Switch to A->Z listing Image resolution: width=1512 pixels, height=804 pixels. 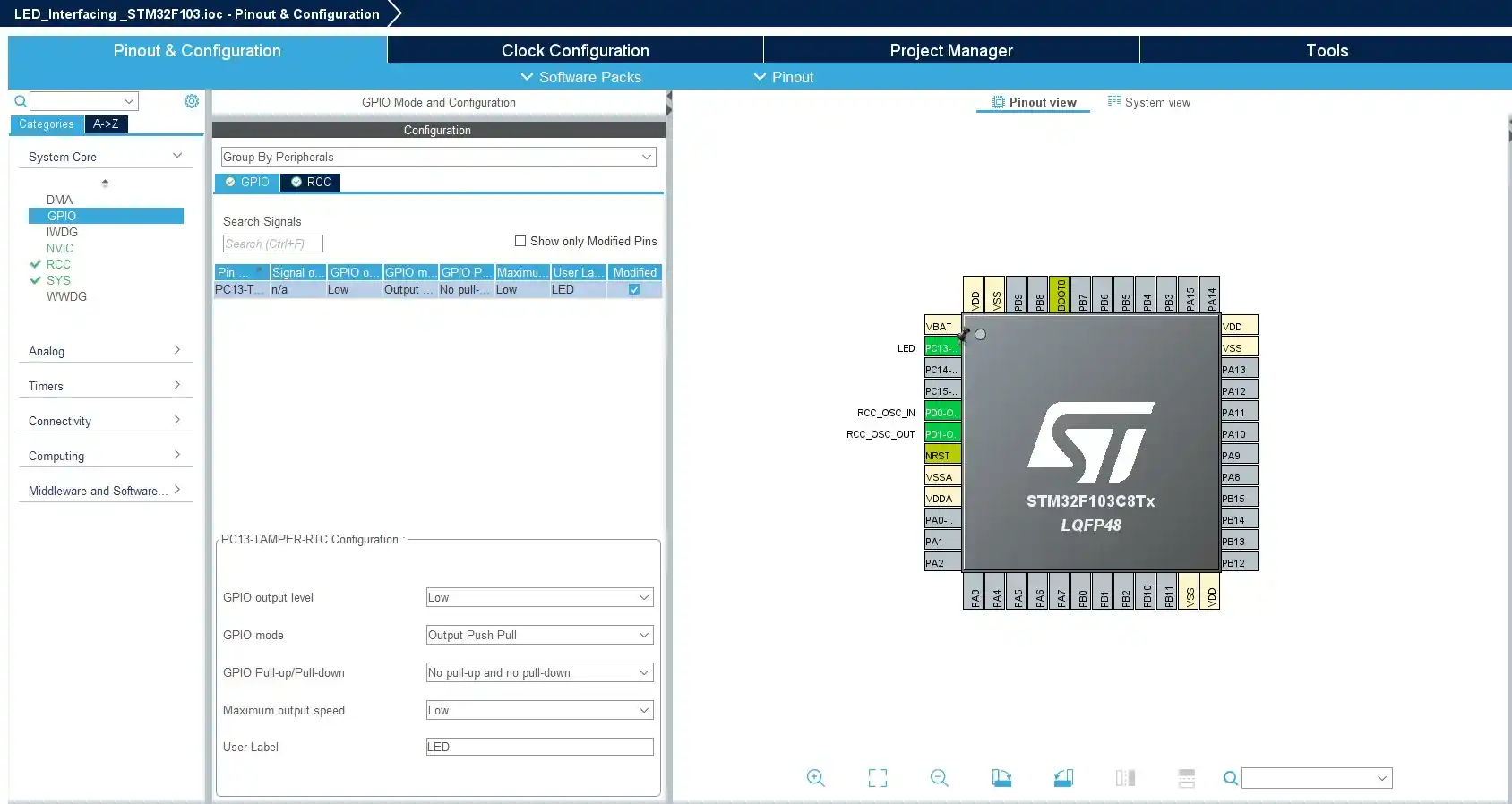click(x=106, y=124)
